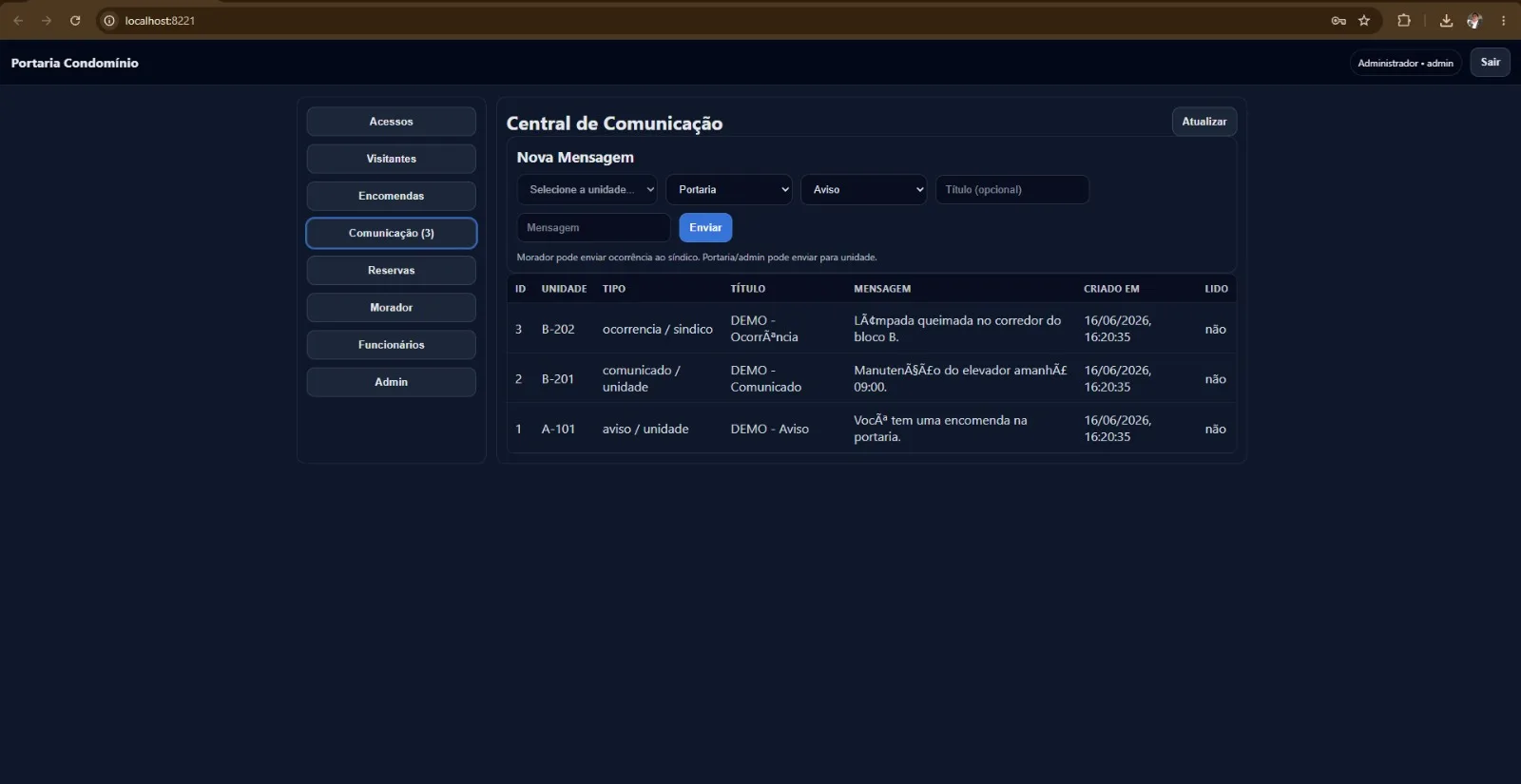The height and width of the screenshot is (784, 1521).
Task: Click the message about encomenda na portaria
Action: tap(940, 429)
